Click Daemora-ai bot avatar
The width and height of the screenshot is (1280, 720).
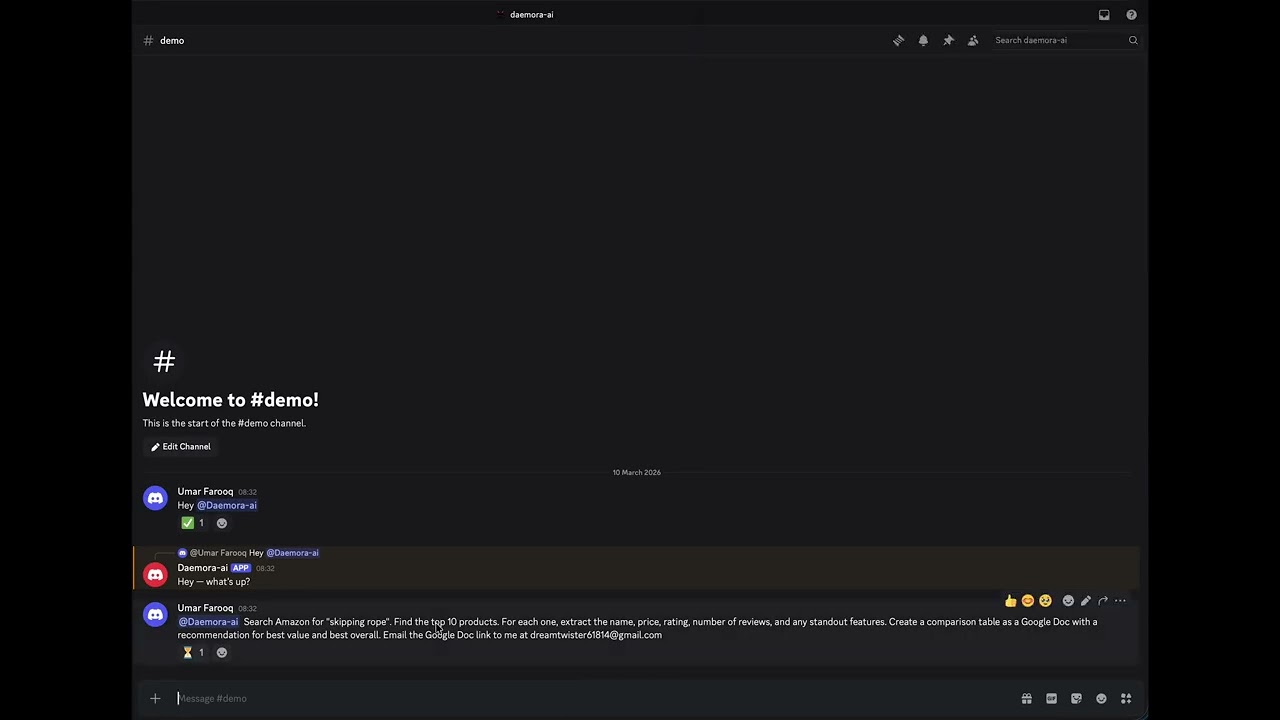(155, 574)
